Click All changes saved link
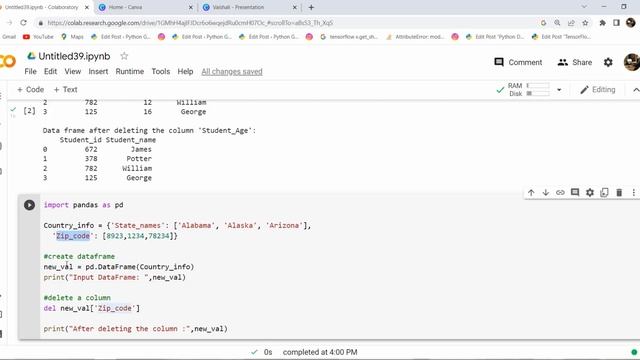The height and width of the screenshot is (360, 640). [x=232, y=72]
